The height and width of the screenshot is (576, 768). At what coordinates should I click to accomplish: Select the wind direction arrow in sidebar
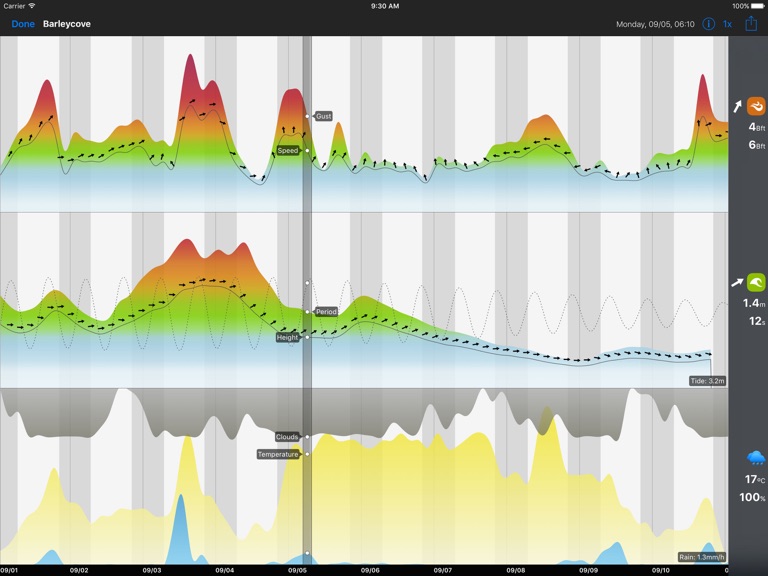pyautogui.click(x=738, y=106)
